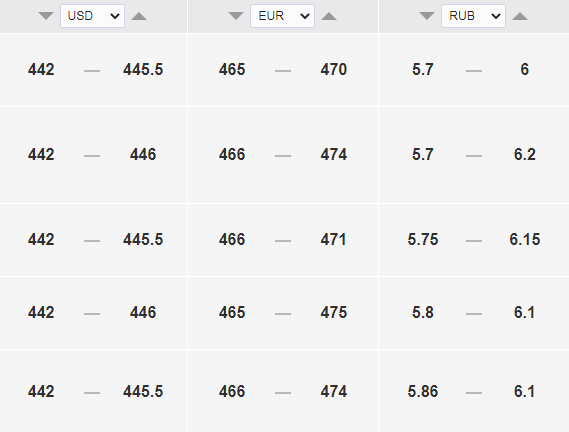Screen dimensions: 569x432
Task: Click the down arrow beside EUR
Action: pyautogui.click(x=236, y=16)
